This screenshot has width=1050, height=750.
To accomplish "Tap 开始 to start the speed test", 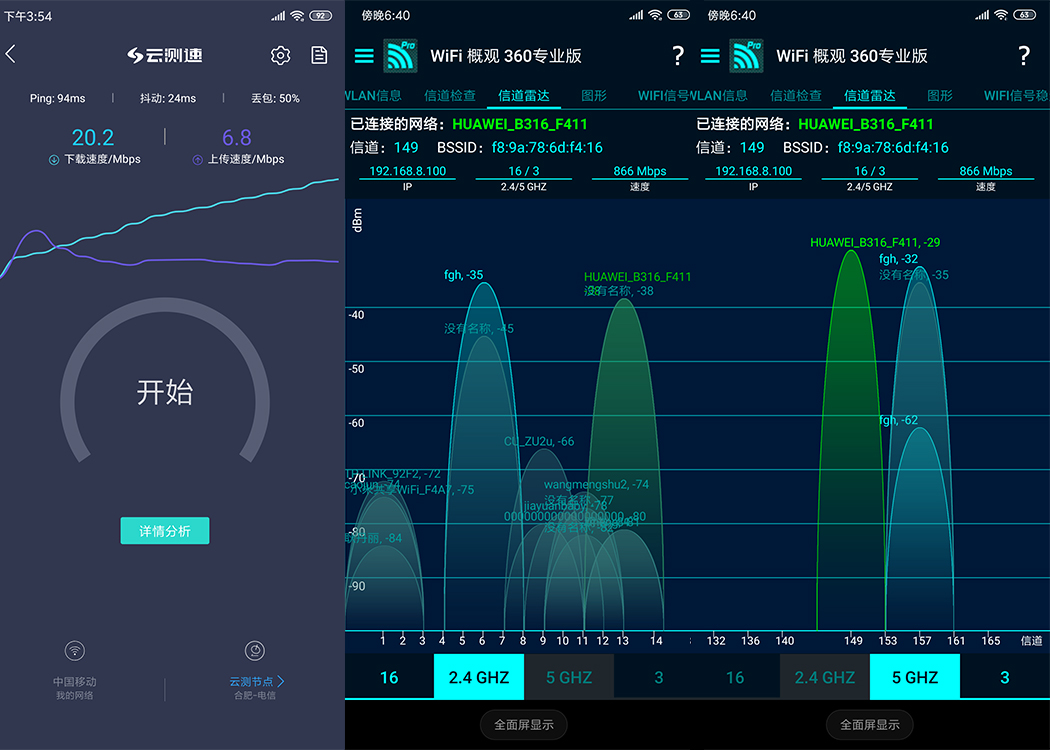I will pyautogui.click(x=165, y=393).
